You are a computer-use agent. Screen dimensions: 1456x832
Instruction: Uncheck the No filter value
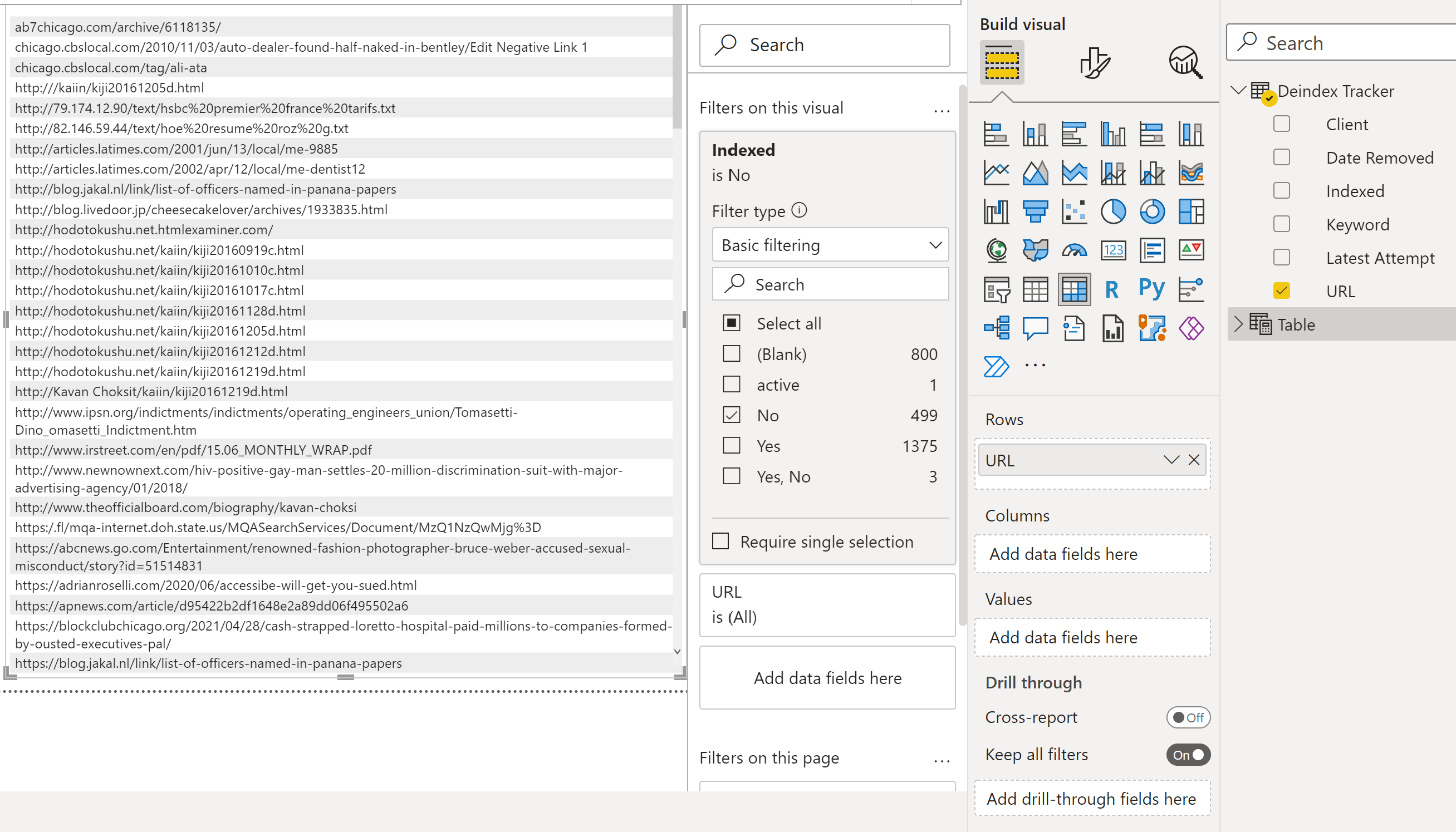pyautogui.click(x=732, y=415)
